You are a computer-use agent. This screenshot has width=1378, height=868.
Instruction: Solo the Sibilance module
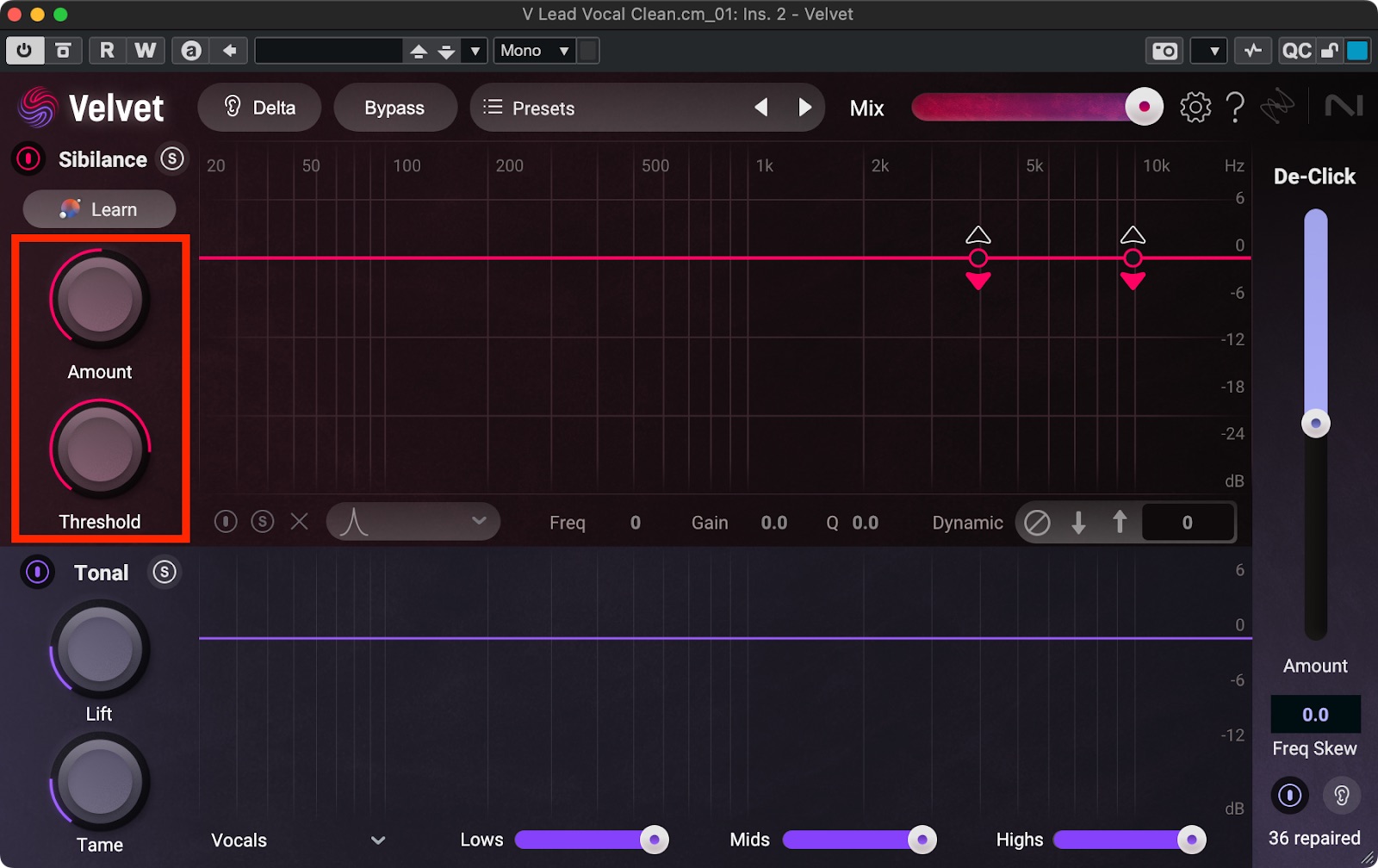172,159
